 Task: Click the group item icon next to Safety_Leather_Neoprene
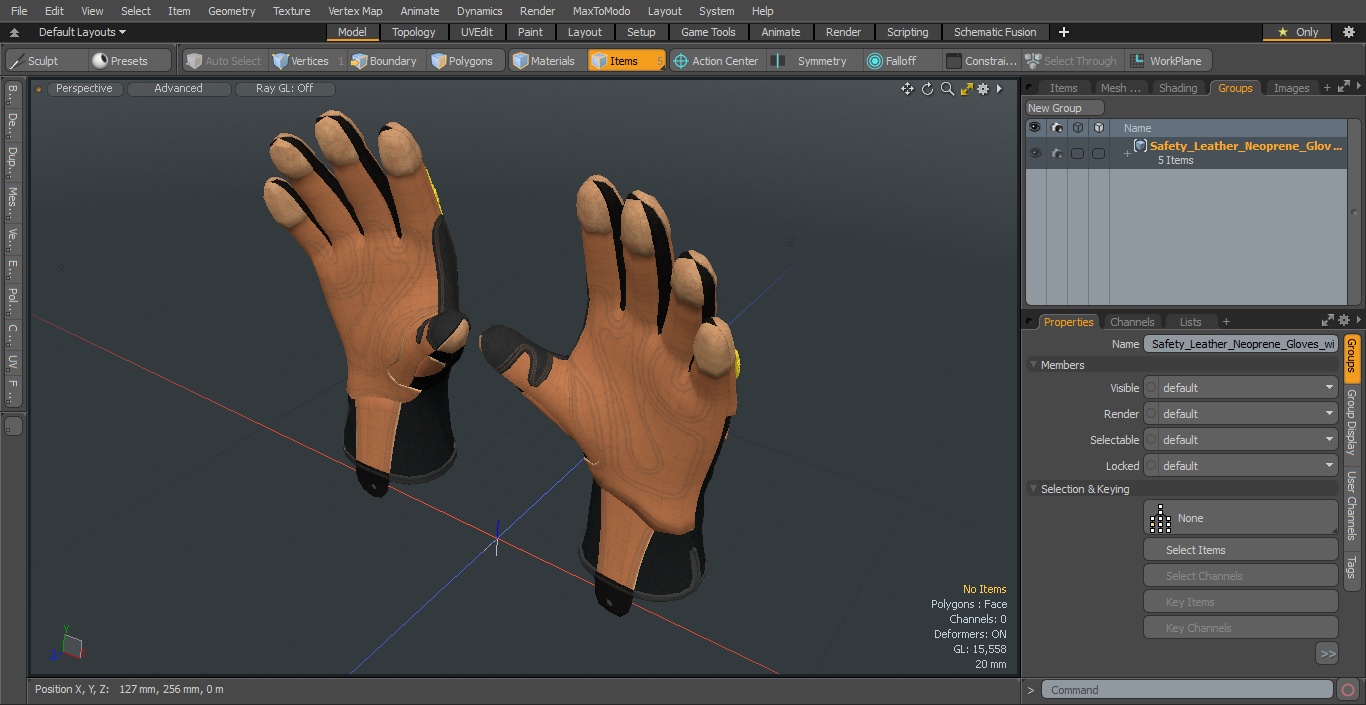(x=1140, y=146)
